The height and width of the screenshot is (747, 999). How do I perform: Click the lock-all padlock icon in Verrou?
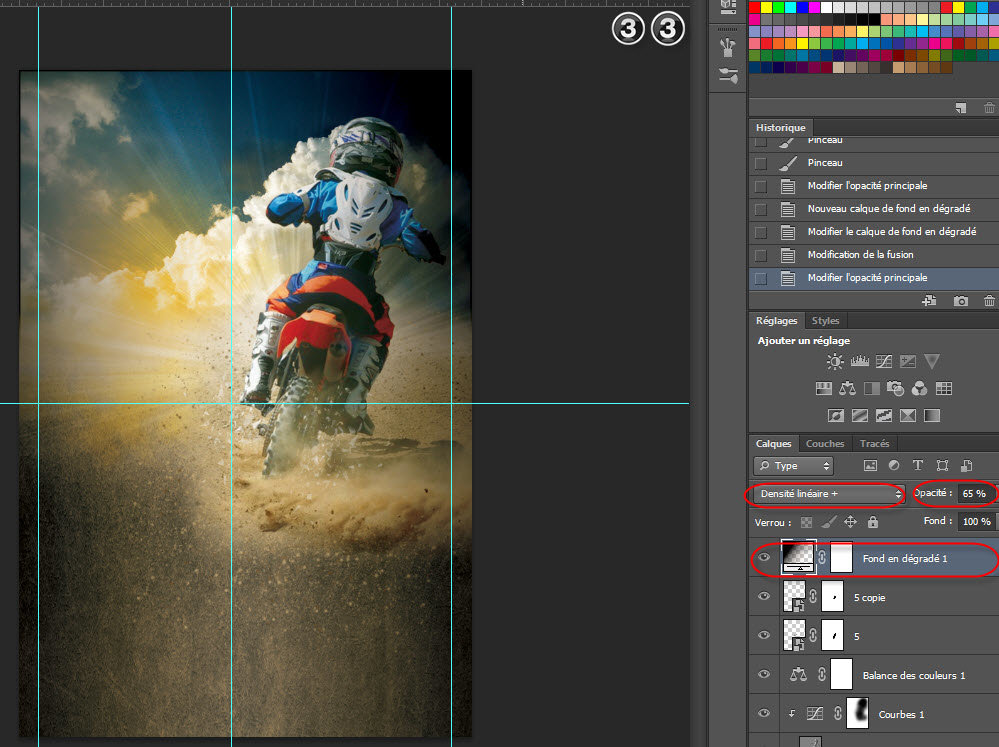click(x=873, y=522)
